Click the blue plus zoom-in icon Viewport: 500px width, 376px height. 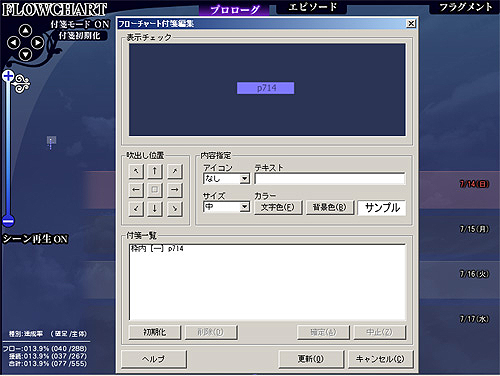[x=8, y=76]
